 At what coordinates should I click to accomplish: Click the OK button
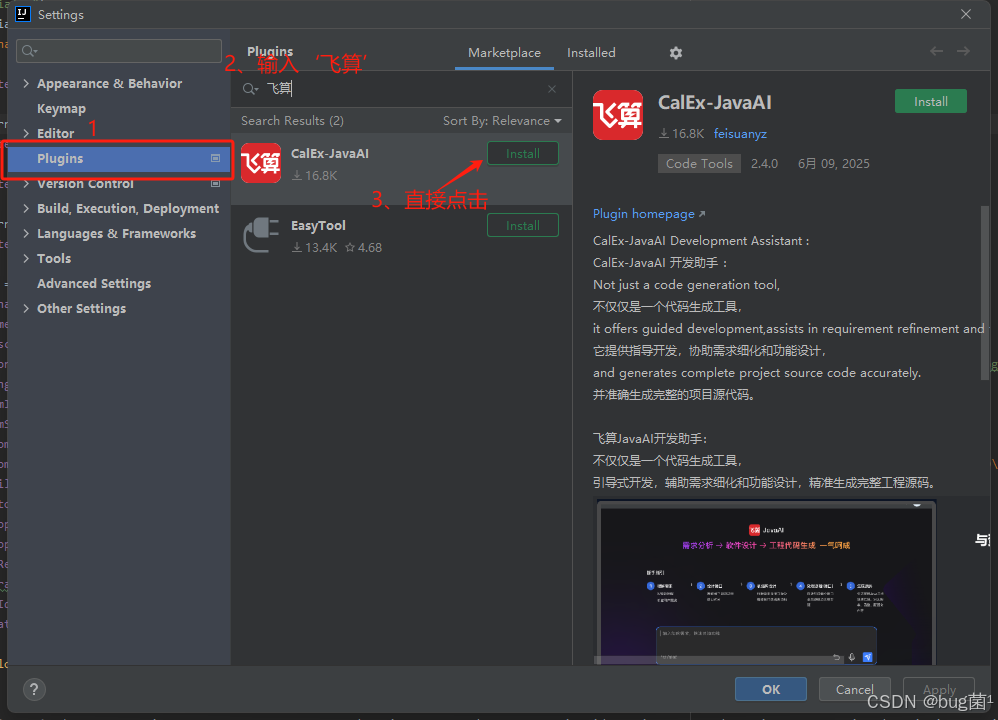771,689
